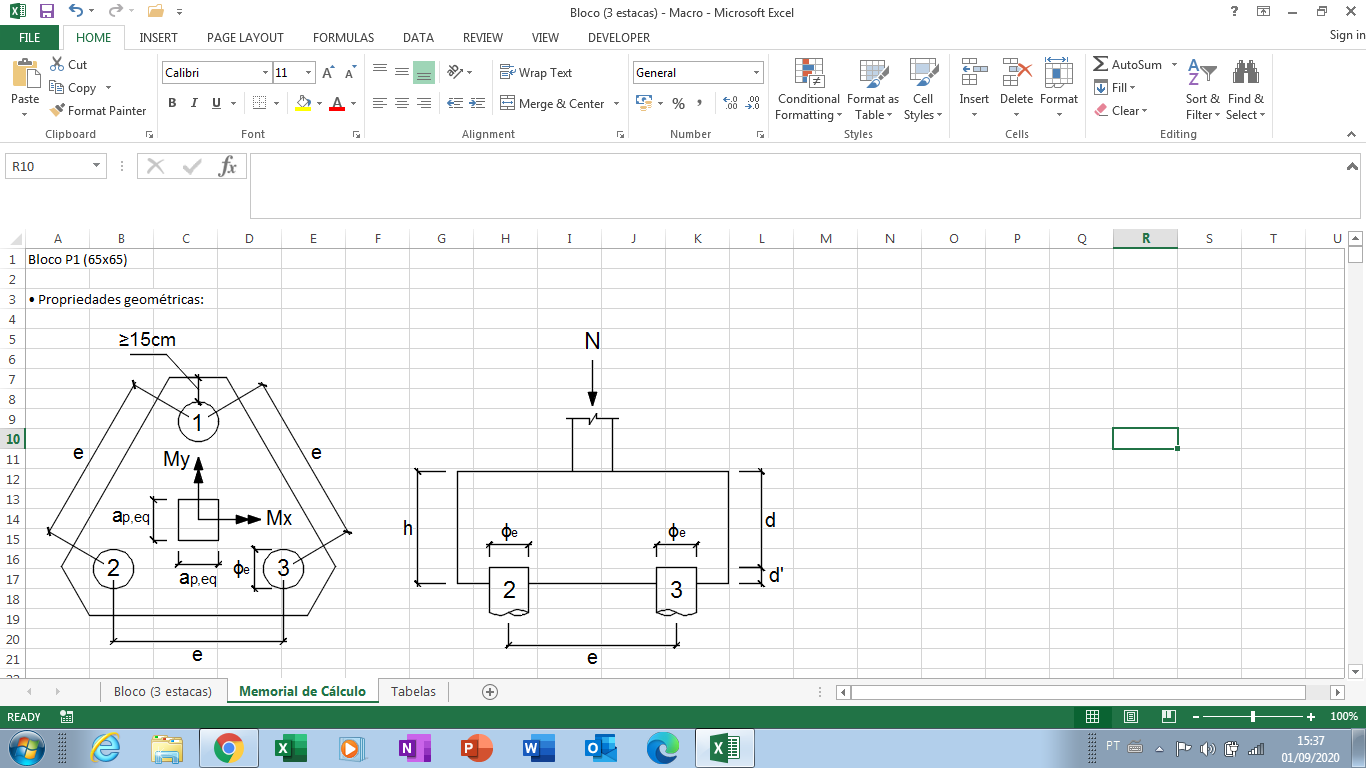Switch to the FORMULAS tab

[x=343, y=38]
